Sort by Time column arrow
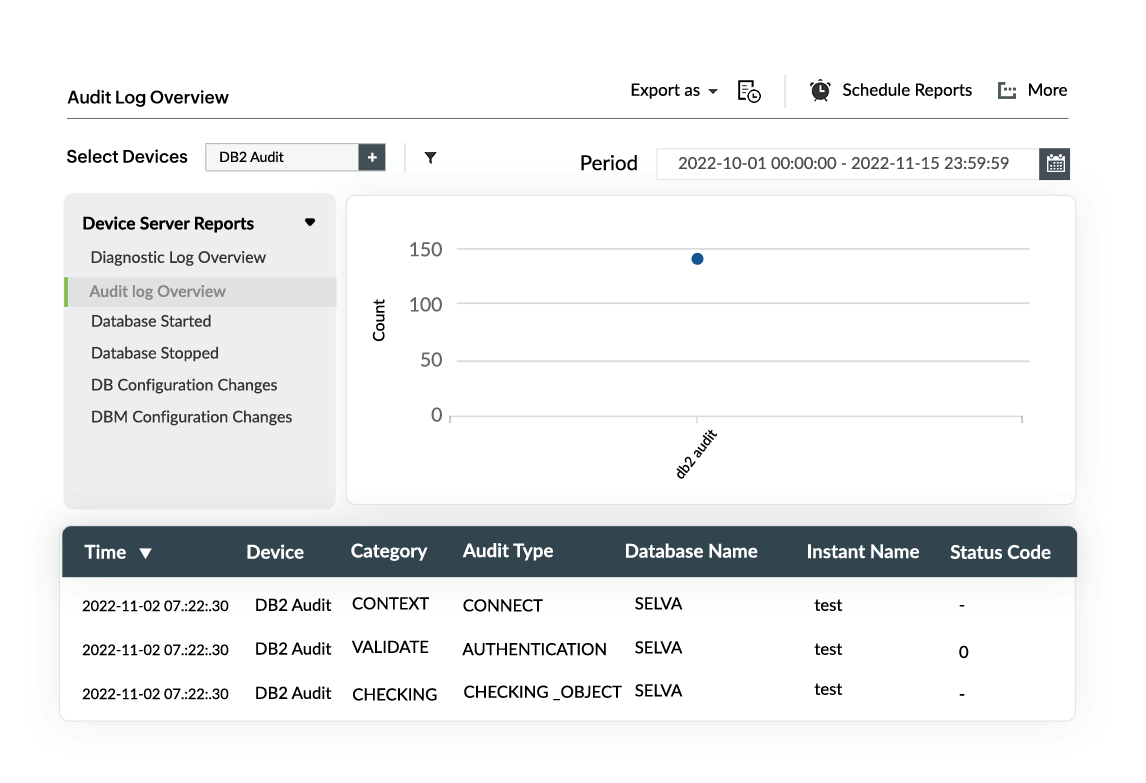 tap(146, 553)
